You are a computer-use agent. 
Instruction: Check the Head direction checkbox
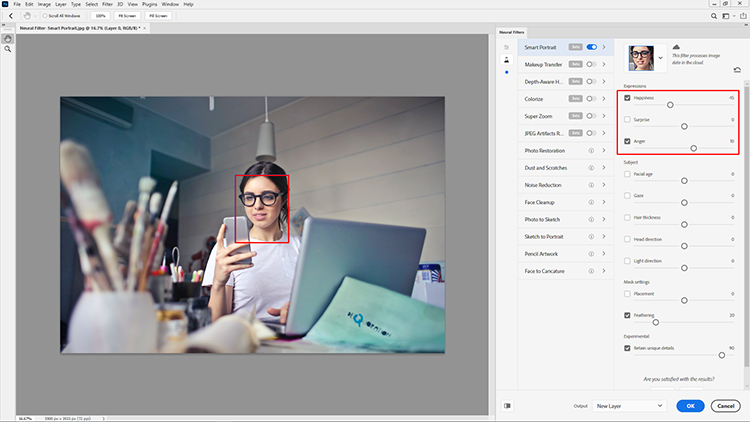coord(627,239)
